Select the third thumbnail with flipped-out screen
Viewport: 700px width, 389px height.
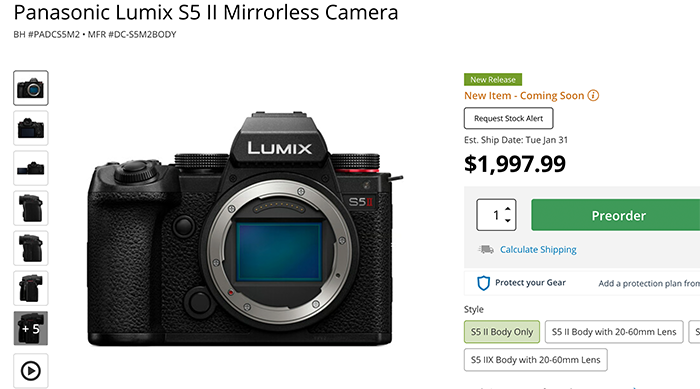tap(31, 168)
